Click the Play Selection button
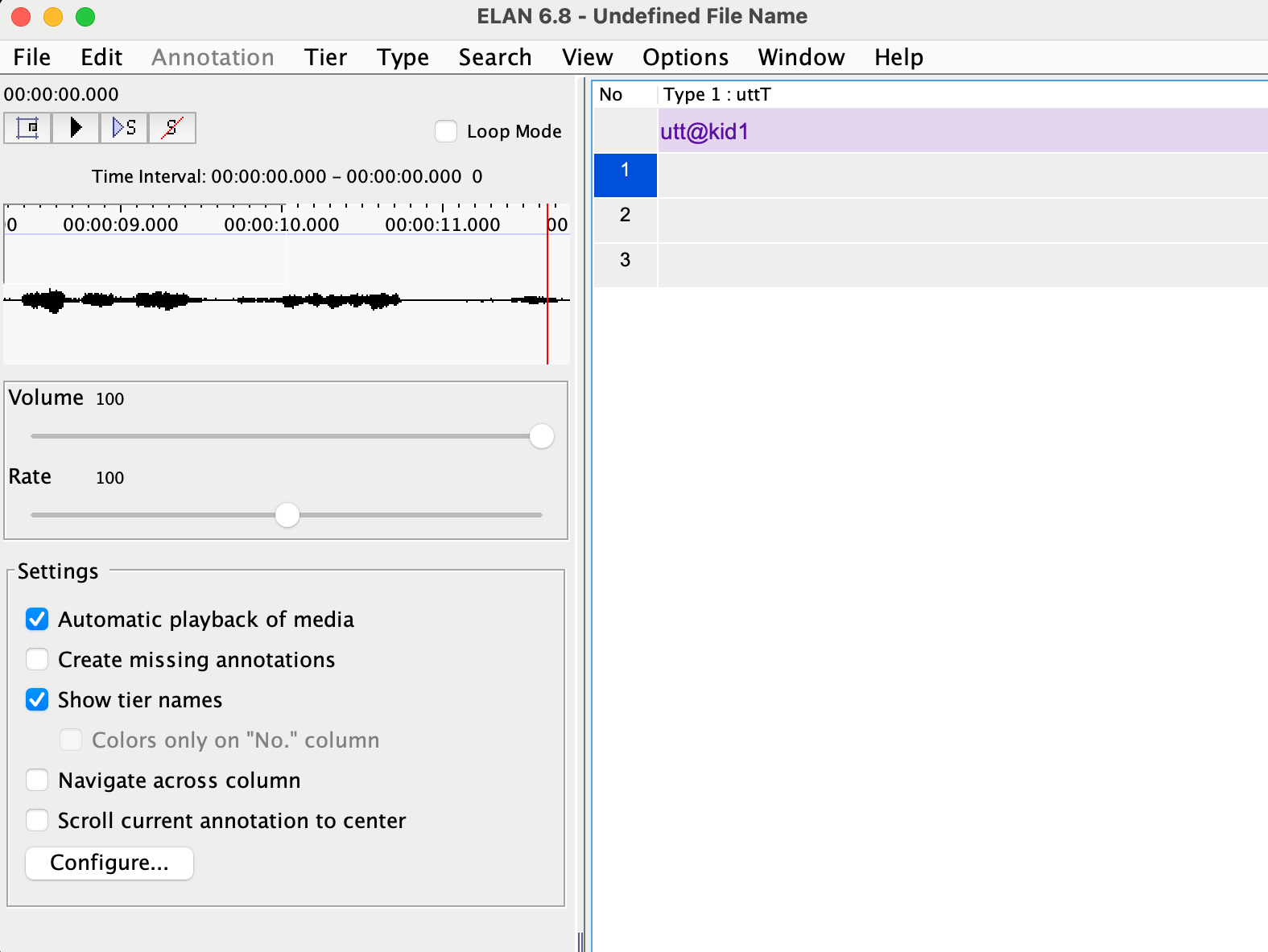The width and height of the screenshot is (1268, 952). (124, 128)
